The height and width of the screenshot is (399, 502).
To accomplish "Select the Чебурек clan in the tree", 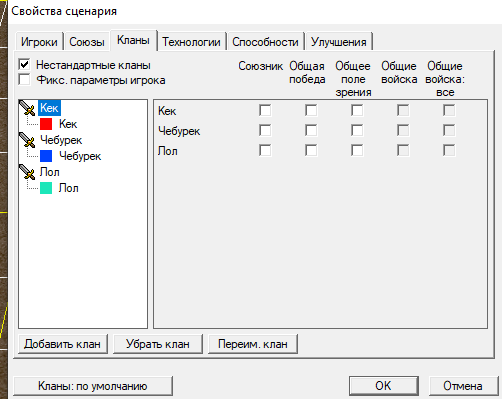I will pos(61,140).
